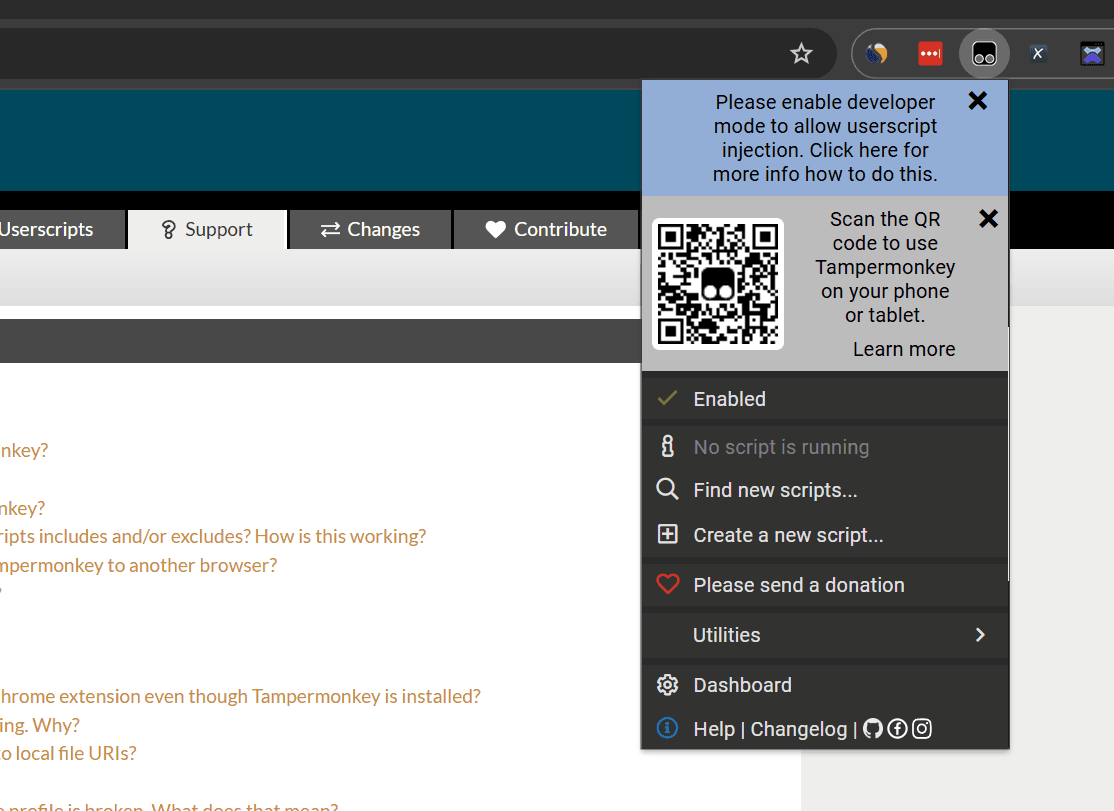Bookmark this page with the star icon
The image size is (1114, 811).
(x=801, y=54)
